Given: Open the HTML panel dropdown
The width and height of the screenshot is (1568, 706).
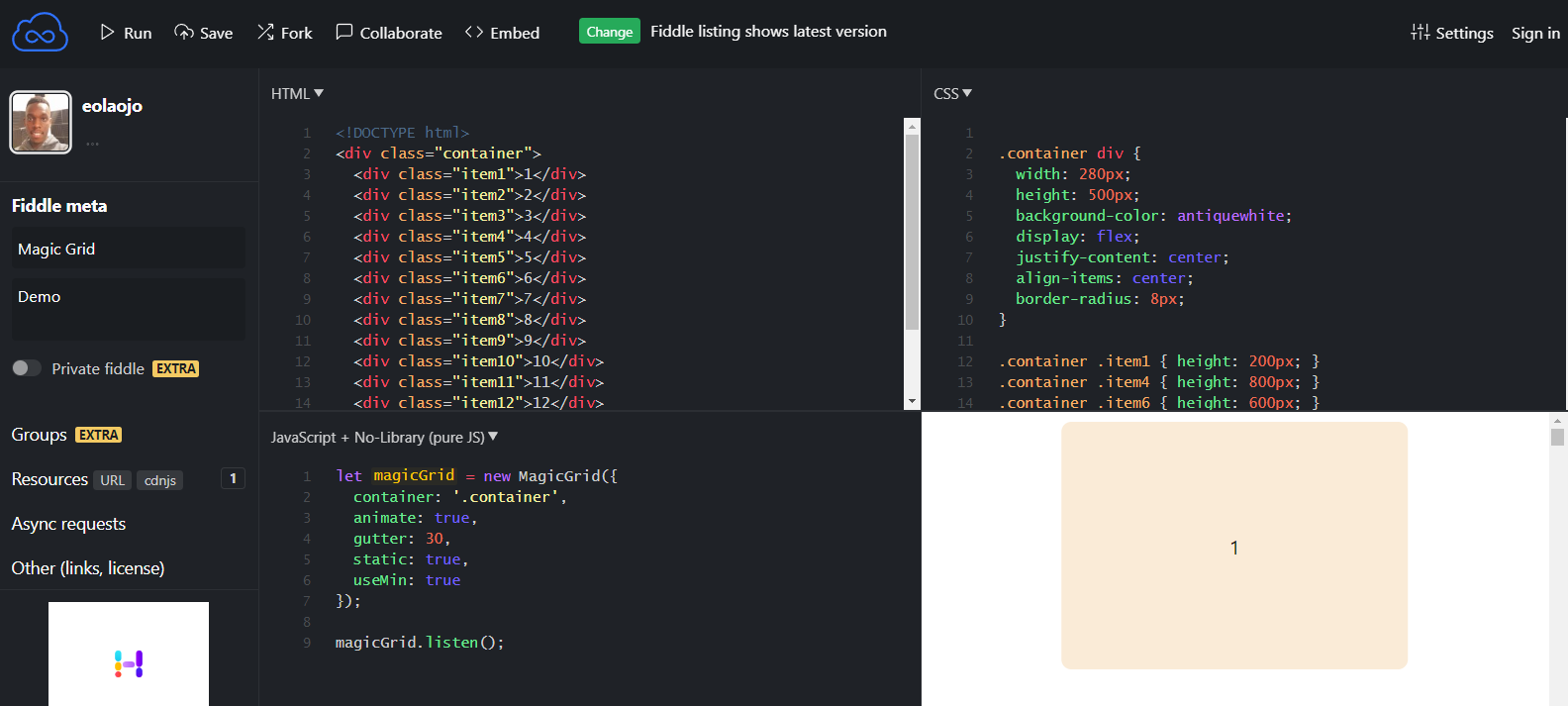Looking at the screenshot, I should 297,93.
